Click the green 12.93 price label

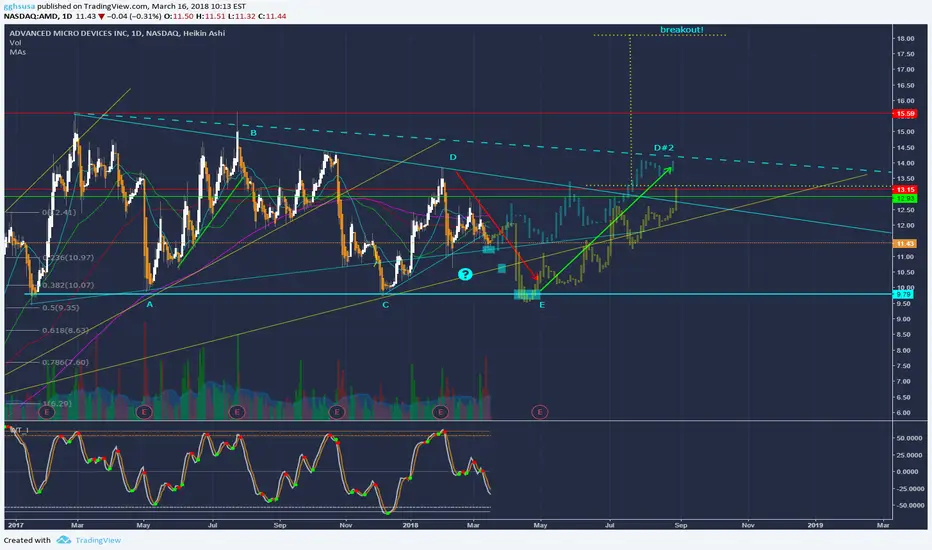pyautogui.click(x=905, y=199)
